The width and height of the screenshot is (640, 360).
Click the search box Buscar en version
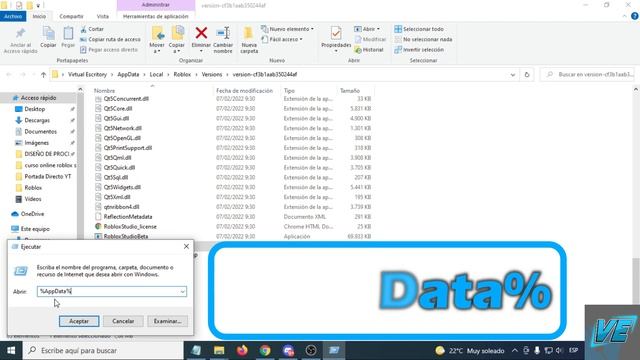(588, 75)
